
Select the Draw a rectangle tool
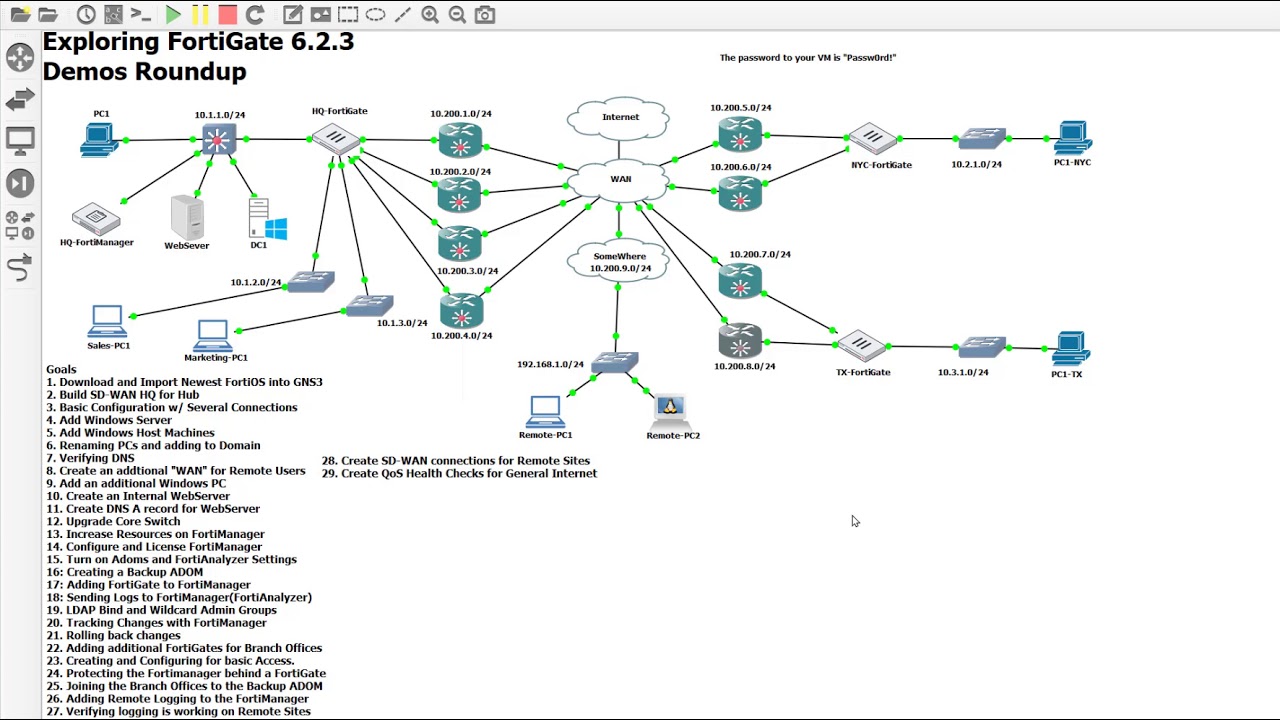[x=348, y=15]
